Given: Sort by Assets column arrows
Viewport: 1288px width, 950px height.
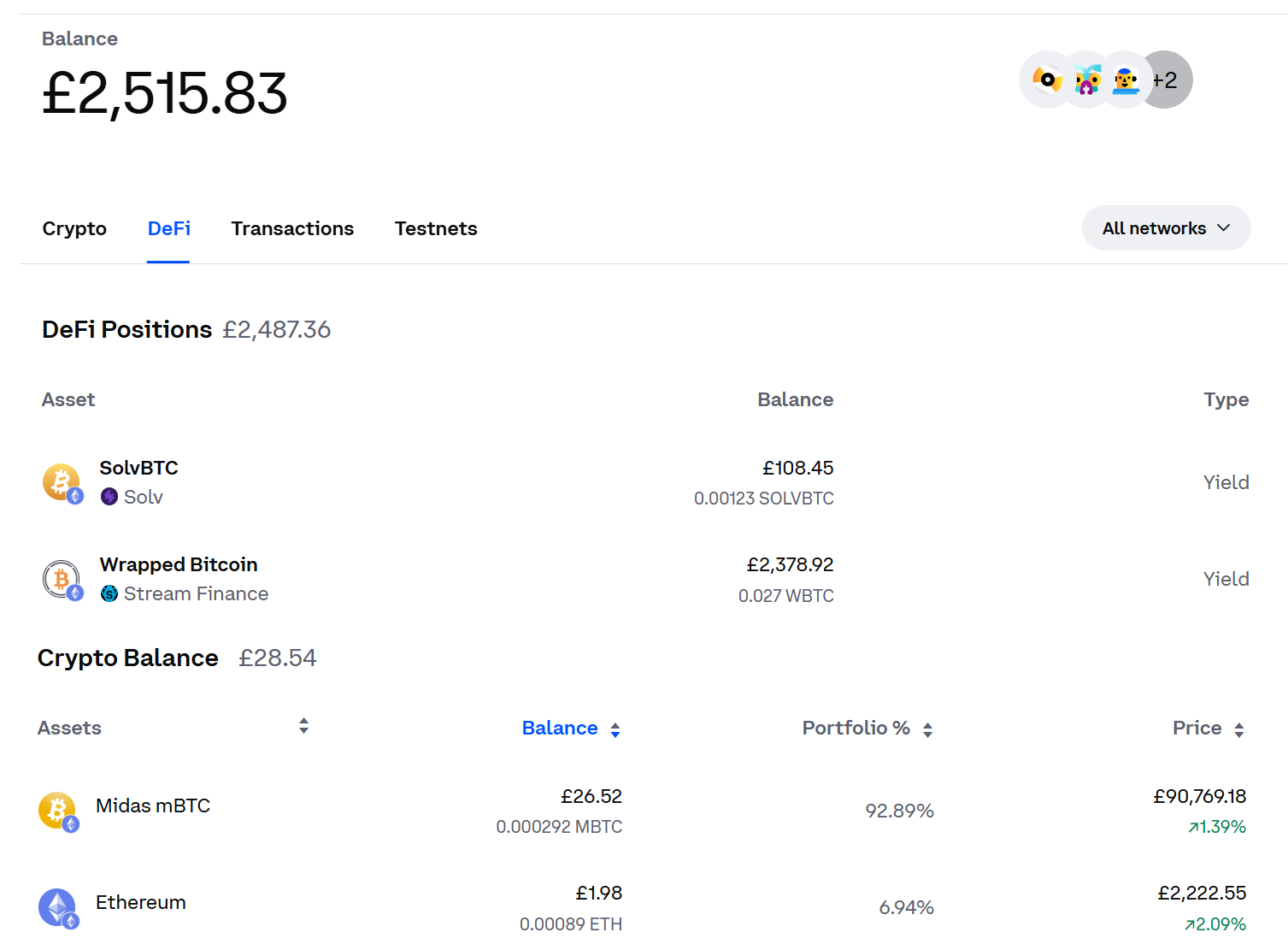Looking at the screenshot, I should click(303, 726).
